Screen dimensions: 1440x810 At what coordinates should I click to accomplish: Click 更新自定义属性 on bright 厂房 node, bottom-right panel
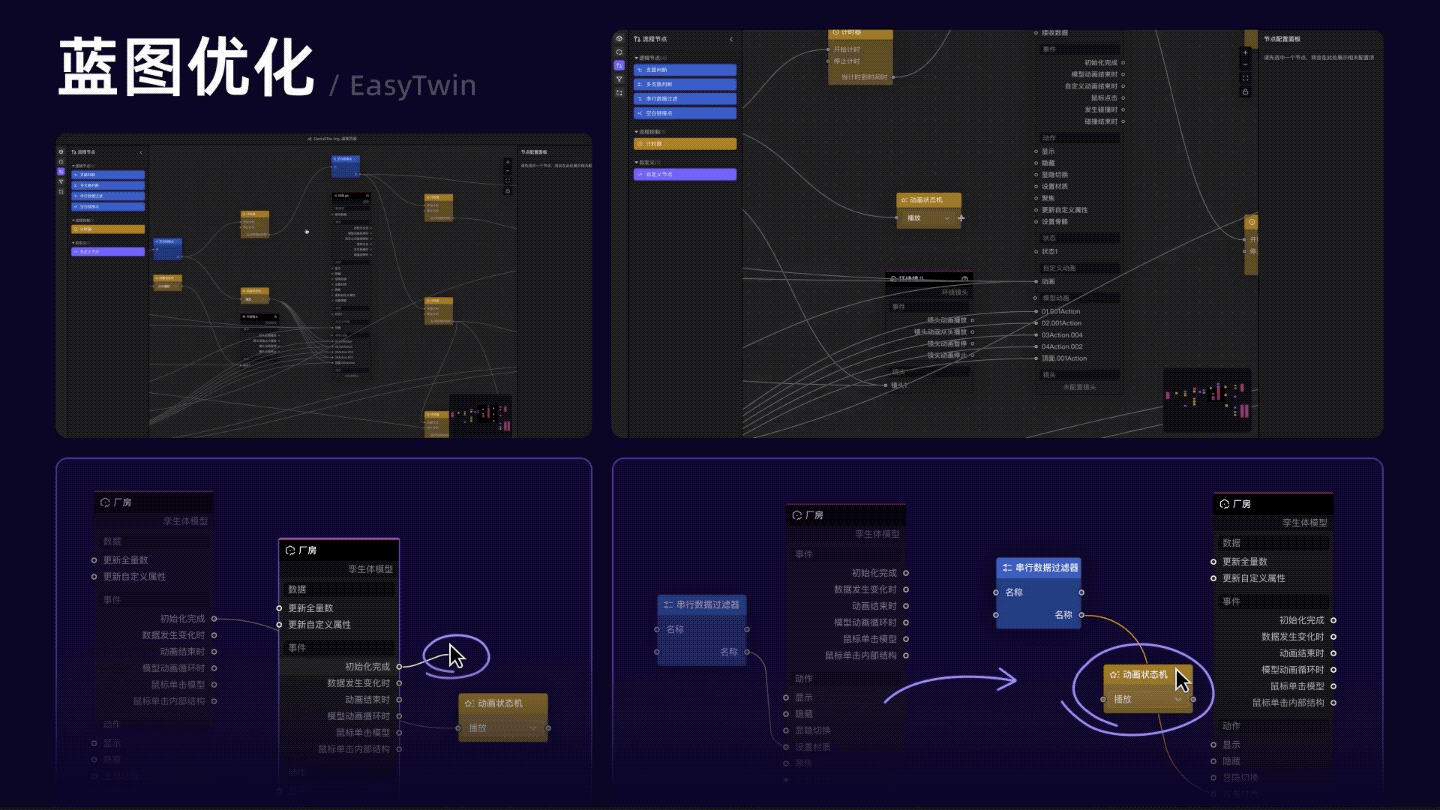point(1254,578)
